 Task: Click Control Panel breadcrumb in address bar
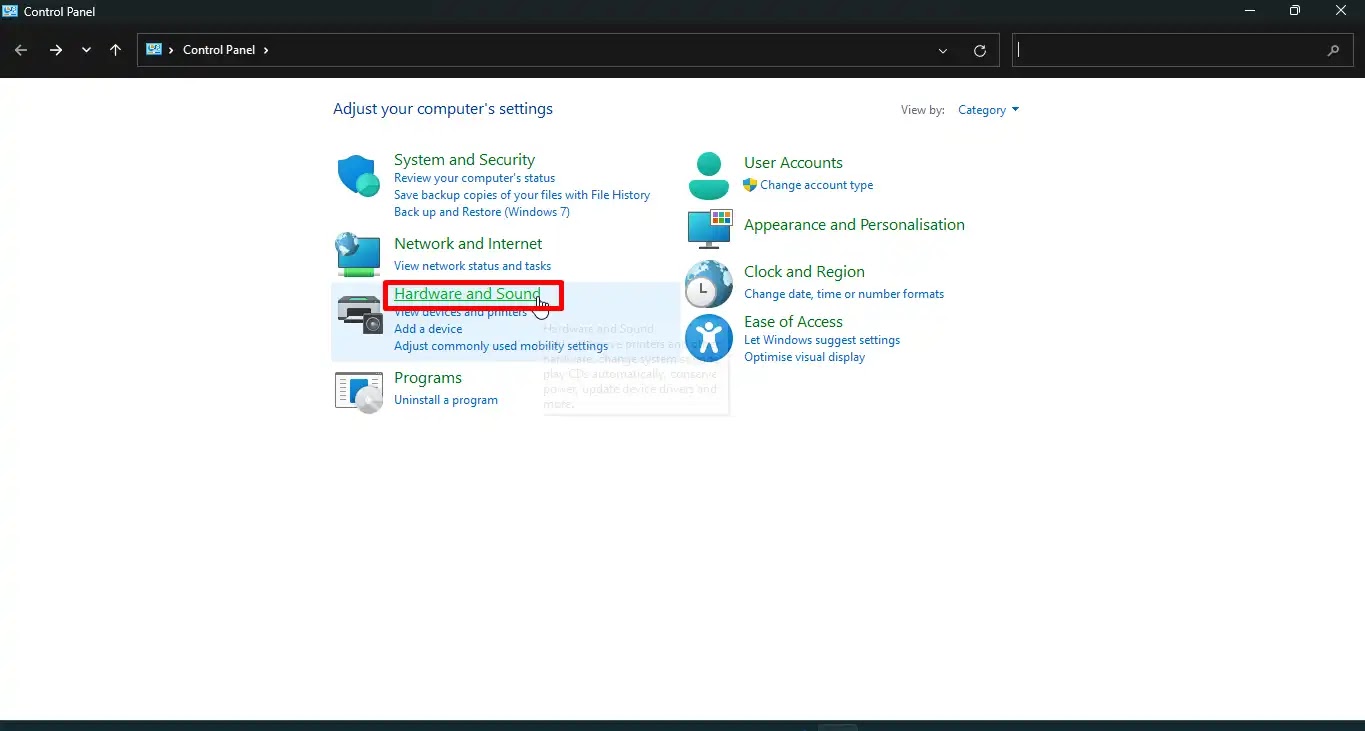coord(219,50)
